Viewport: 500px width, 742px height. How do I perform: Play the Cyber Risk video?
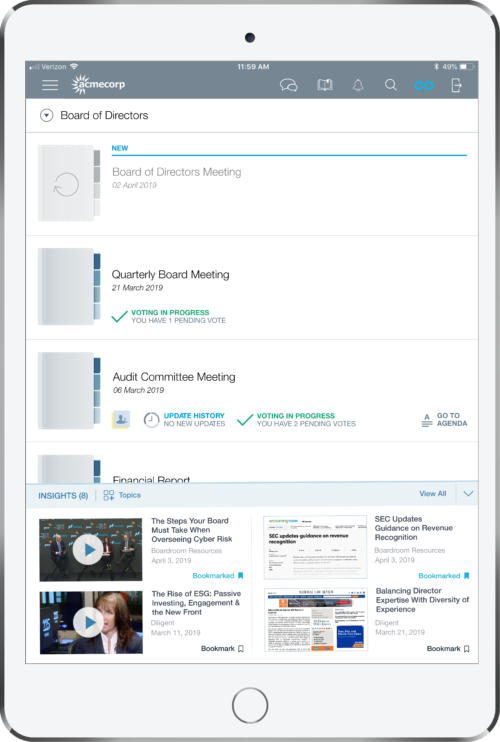(88, 549)
